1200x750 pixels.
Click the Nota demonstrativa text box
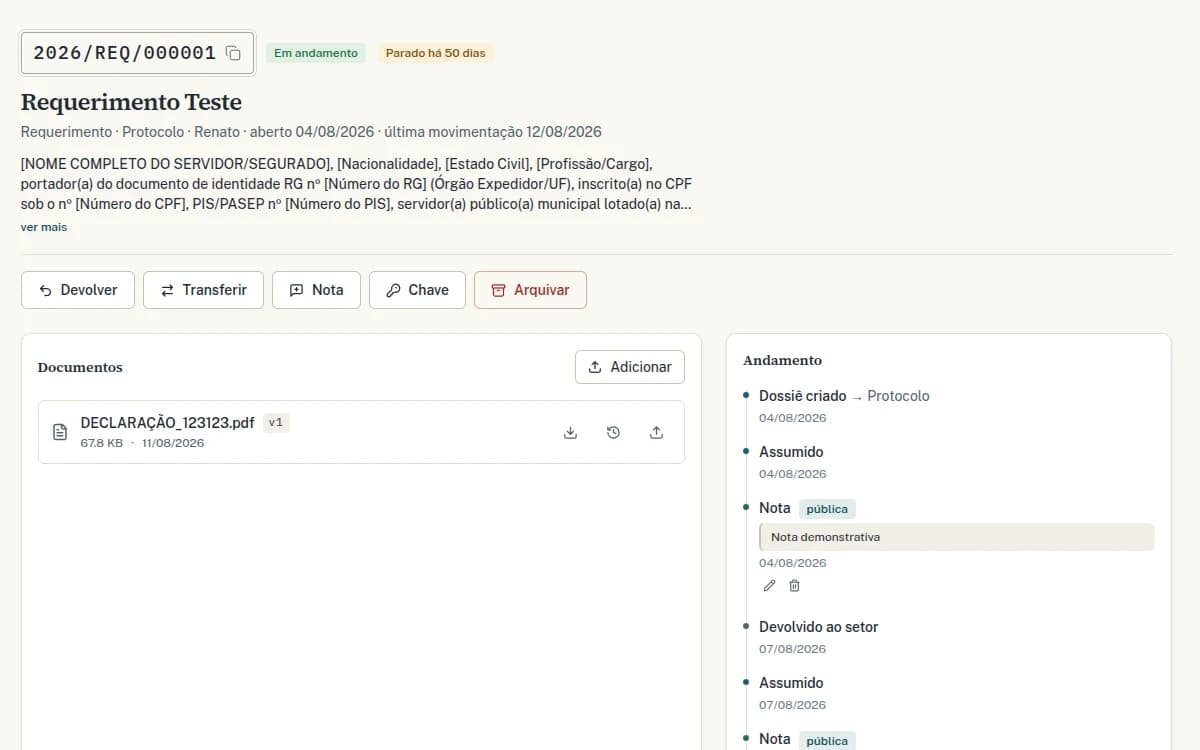tap(957, 537)
